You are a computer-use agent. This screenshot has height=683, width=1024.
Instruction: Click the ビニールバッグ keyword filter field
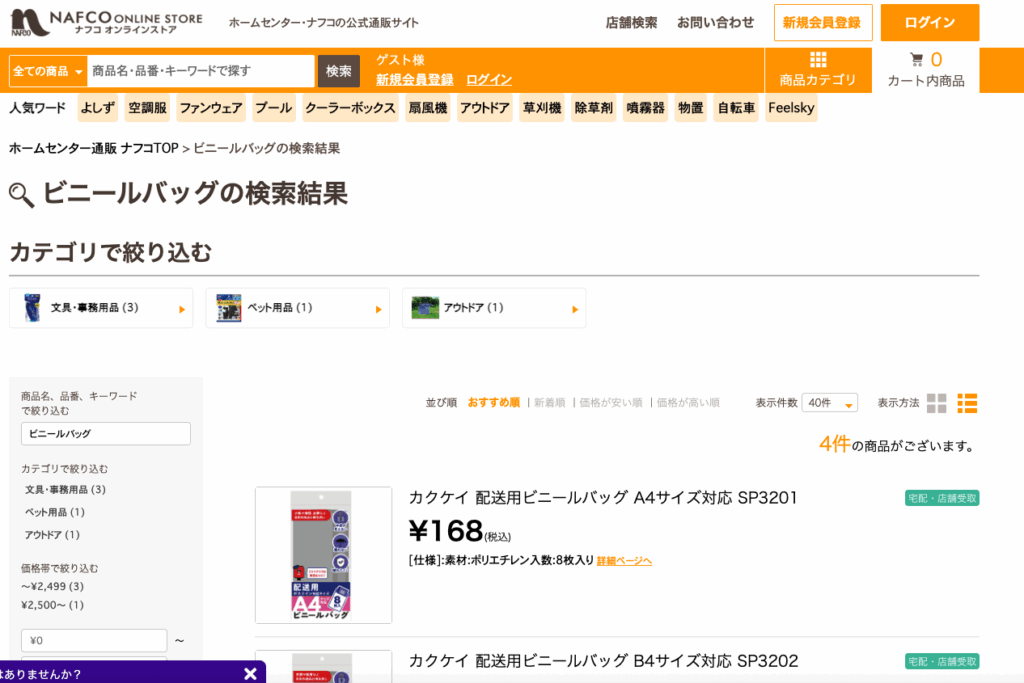(106, 434)
